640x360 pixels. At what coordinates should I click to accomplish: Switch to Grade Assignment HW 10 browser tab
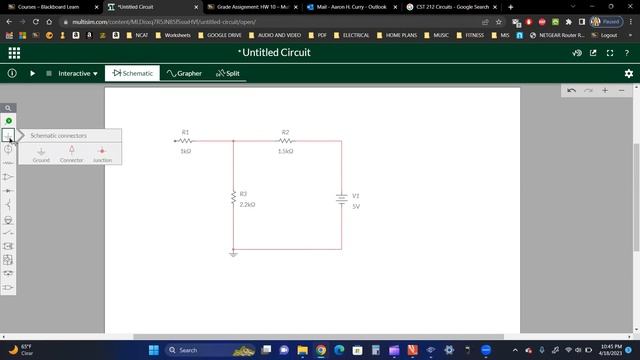point(253,7)
